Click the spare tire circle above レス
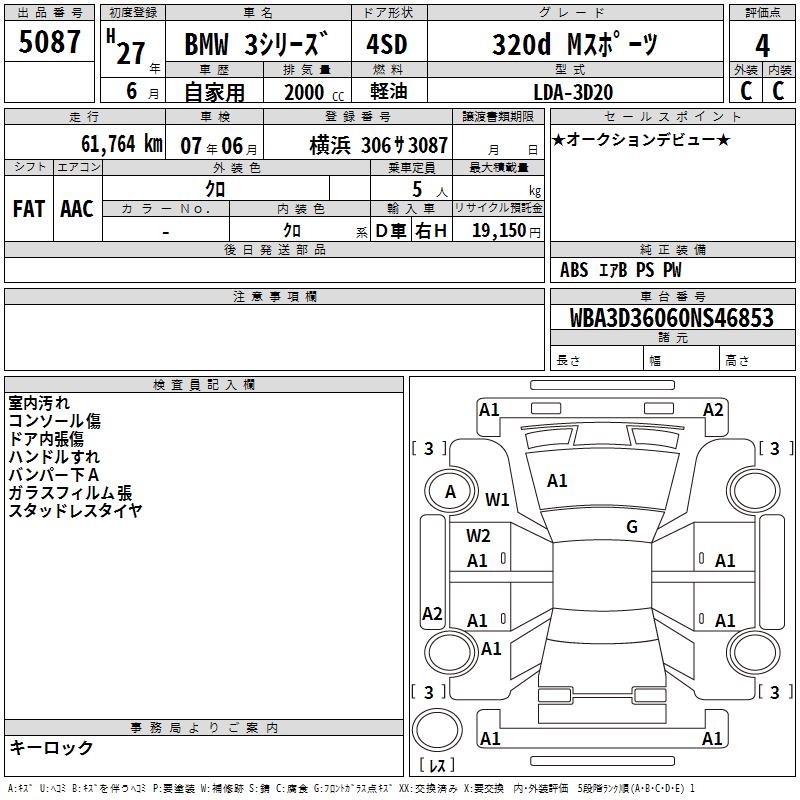Image resolution: width=800 pixels, height=800 pixels. [x=437, y=730]
